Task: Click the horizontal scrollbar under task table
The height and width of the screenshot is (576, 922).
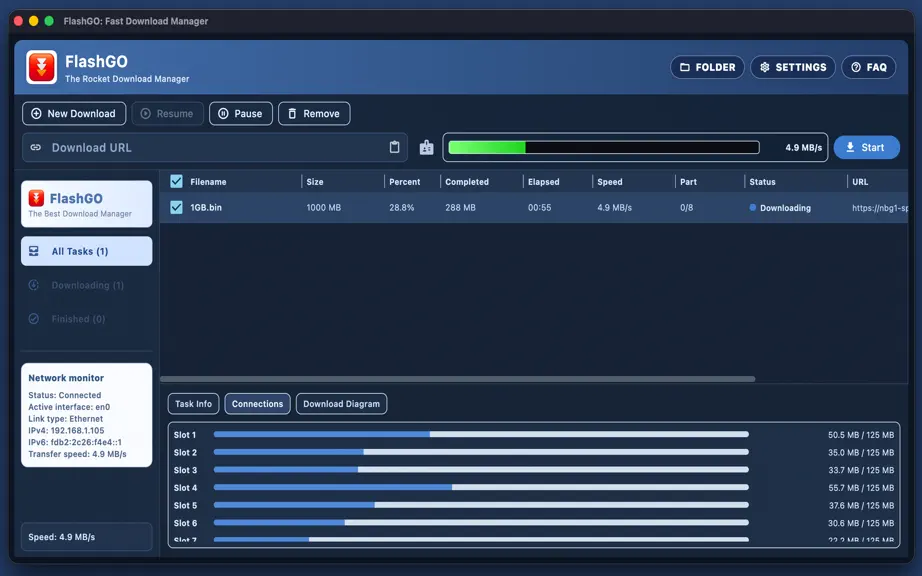Action: coord(457,379)
